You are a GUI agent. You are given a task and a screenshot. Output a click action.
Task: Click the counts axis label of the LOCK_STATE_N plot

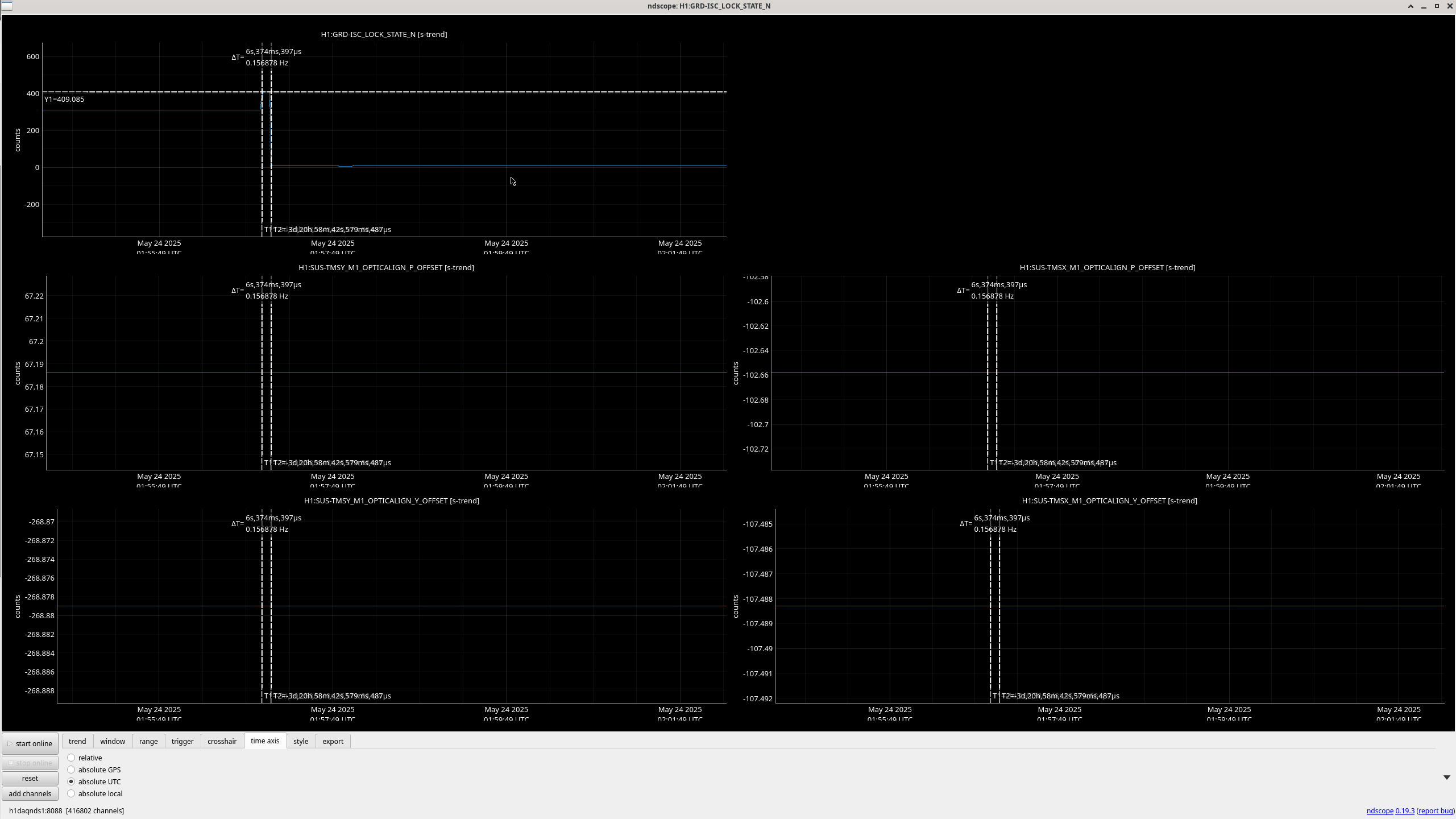click(18, 140)
